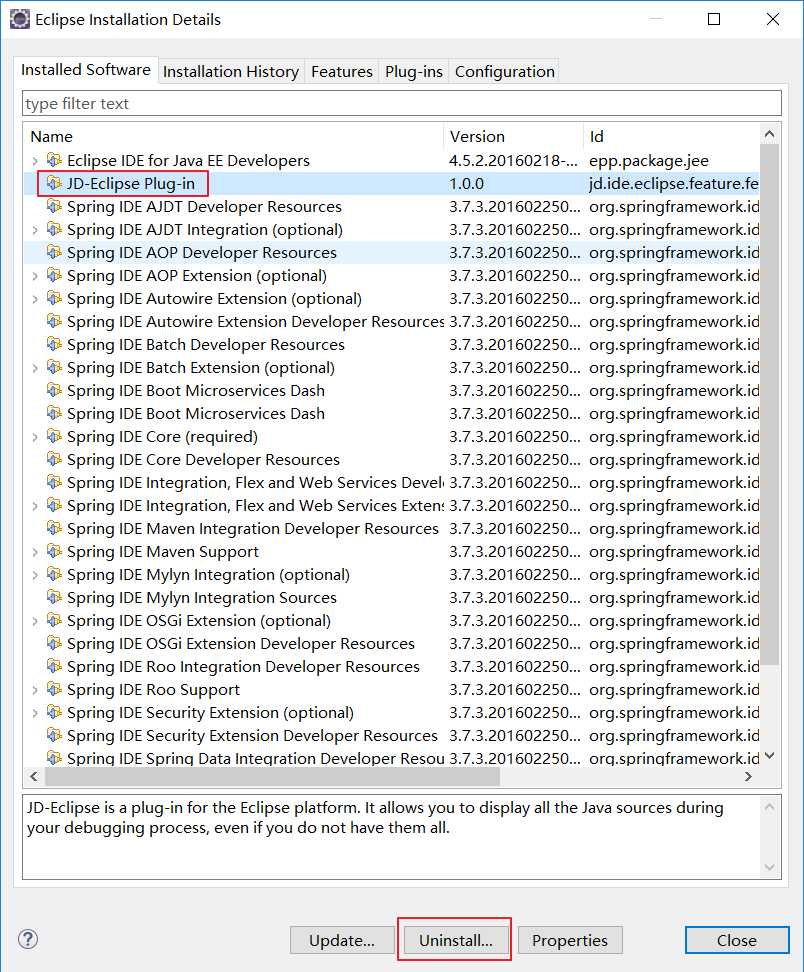
Task: Expand Spring IDE Mylyn Integration (optional)
Action: coord(35,575)
